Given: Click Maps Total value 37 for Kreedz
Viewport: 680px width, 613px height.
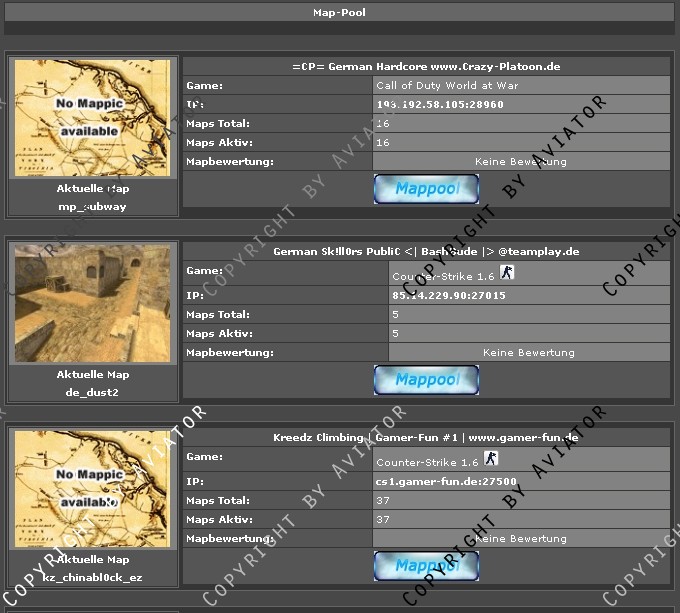Looking at the screenshot, I should point(383,501).
